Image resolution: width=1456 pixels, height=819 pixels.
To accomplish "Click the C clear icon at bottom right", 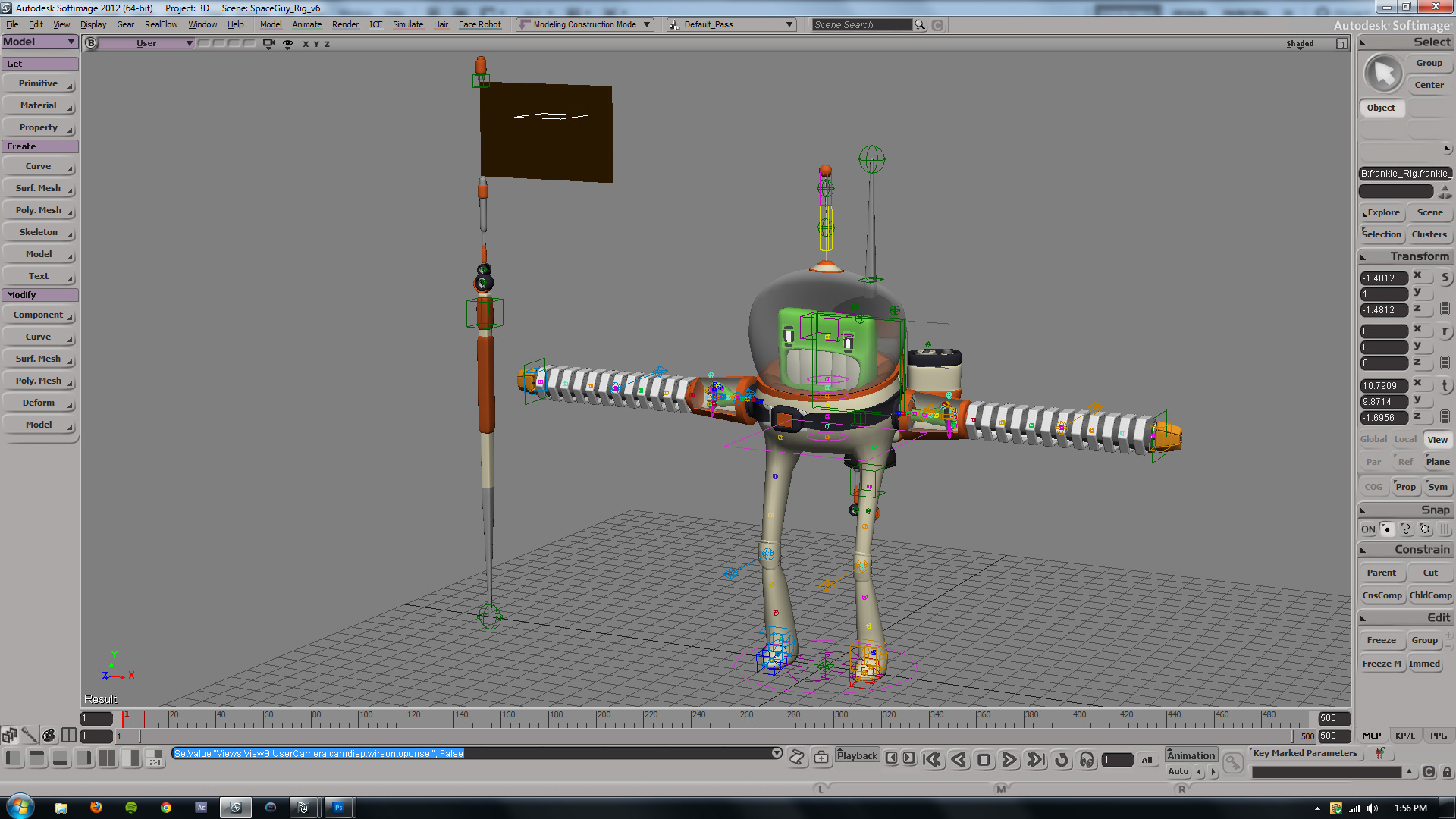I will 1429,771.
